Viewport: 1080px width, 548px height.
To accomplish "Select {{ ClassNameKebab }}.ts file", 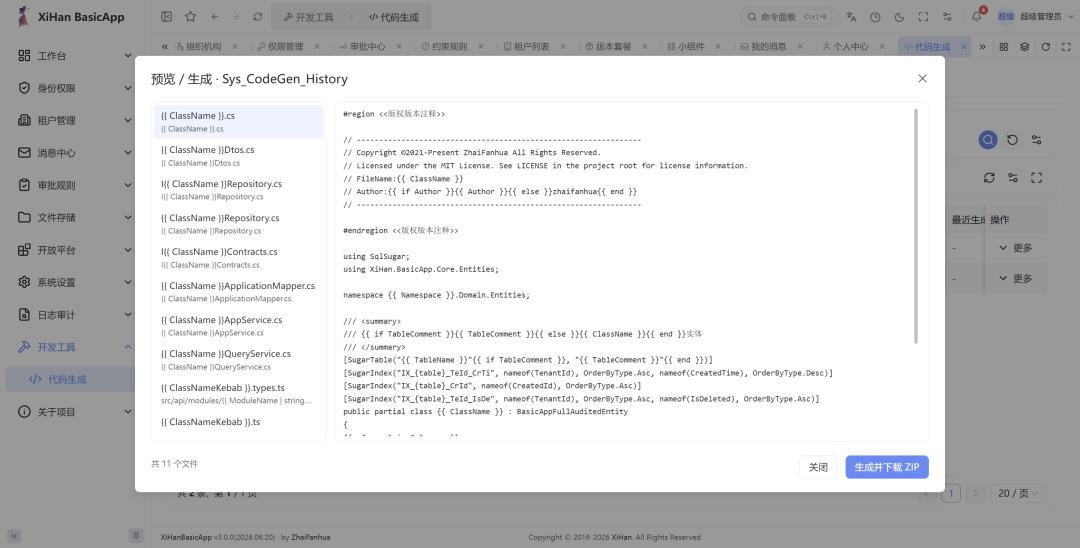I will click(238, 423).
